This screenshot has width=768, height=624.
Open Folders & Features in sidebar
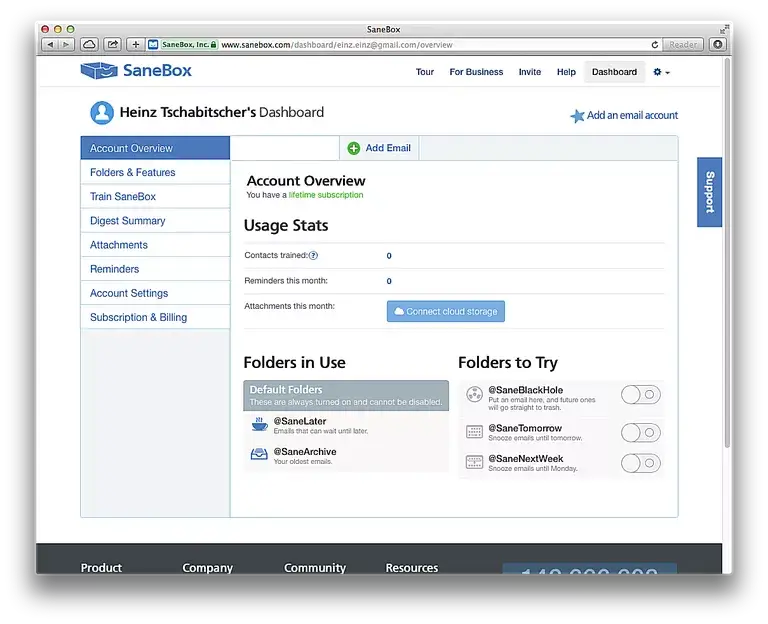point(155,172)
